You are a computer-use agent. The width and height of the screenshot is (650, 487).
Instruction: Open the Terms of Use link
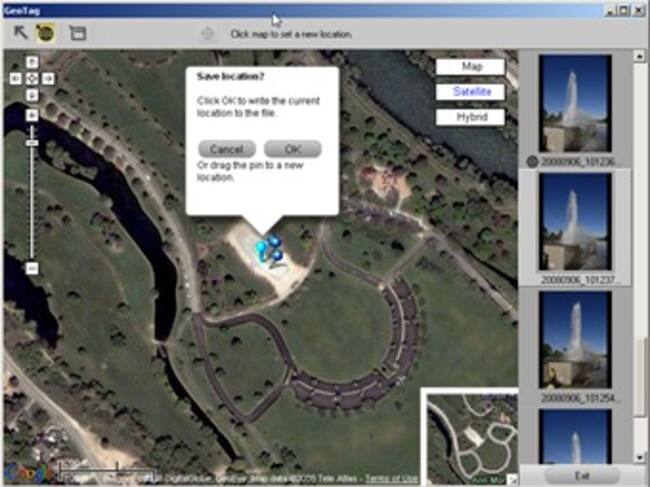[390, 479]
